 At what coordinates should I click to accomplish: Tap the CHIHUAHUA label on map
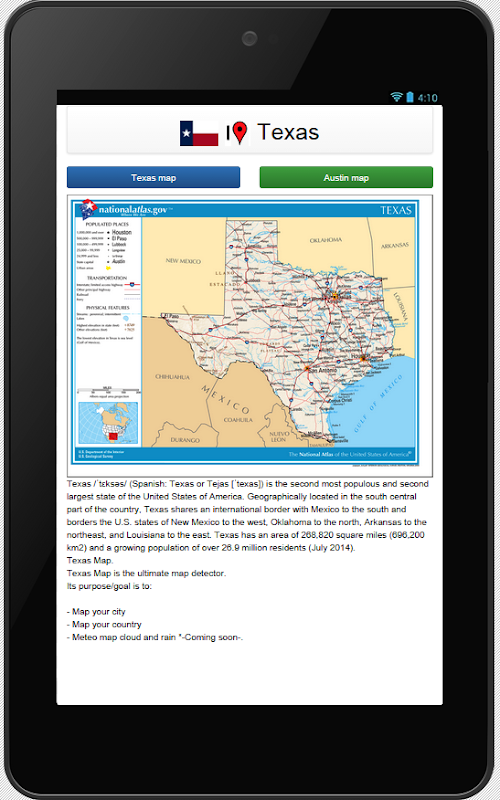pos(172,377)
